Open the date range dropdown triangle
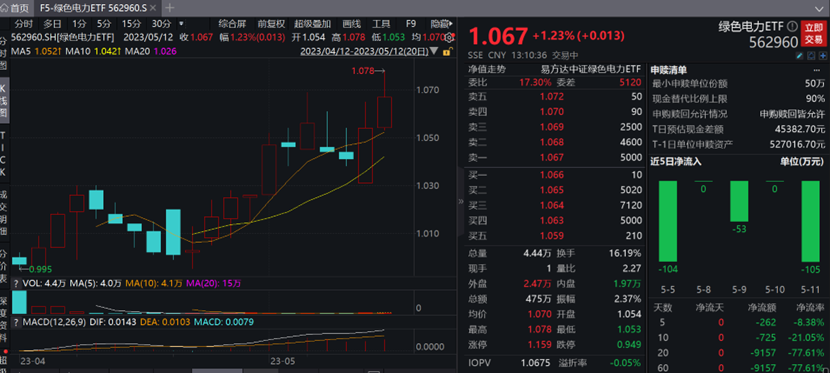This screenshot has height=373, width=830. 434,51
